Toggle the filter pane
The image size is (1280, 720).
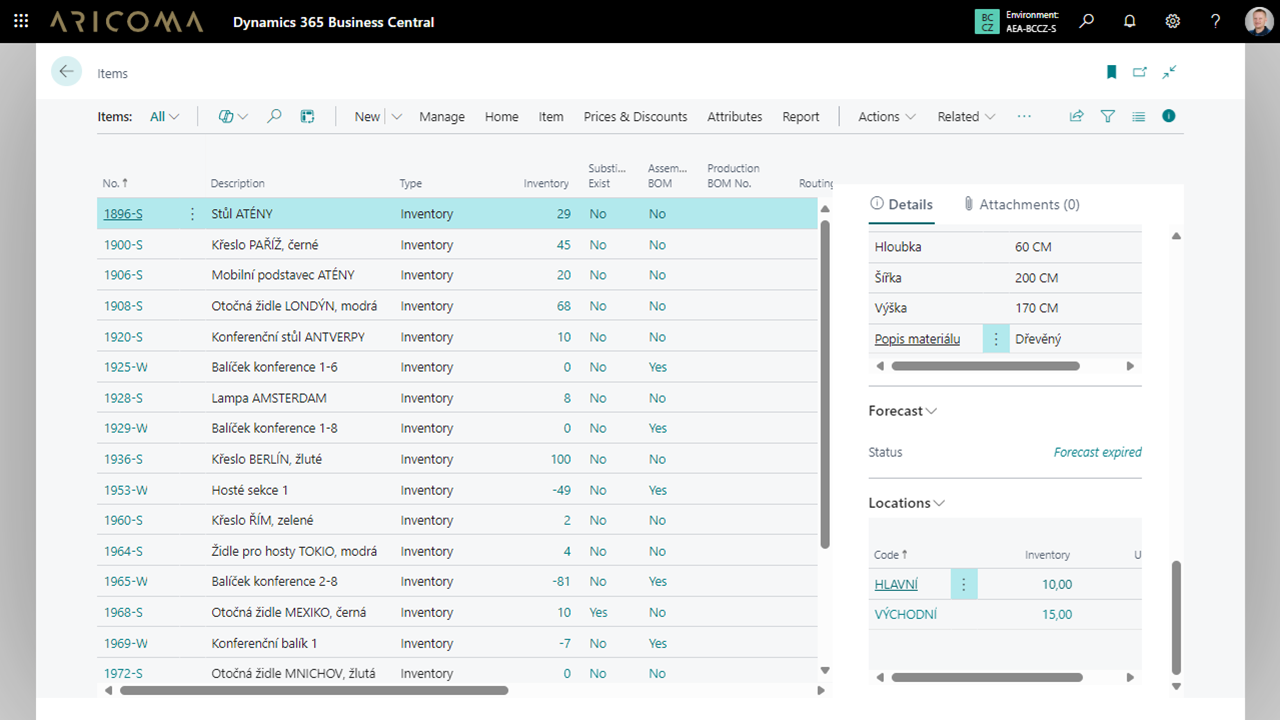tap(1108, 116)
